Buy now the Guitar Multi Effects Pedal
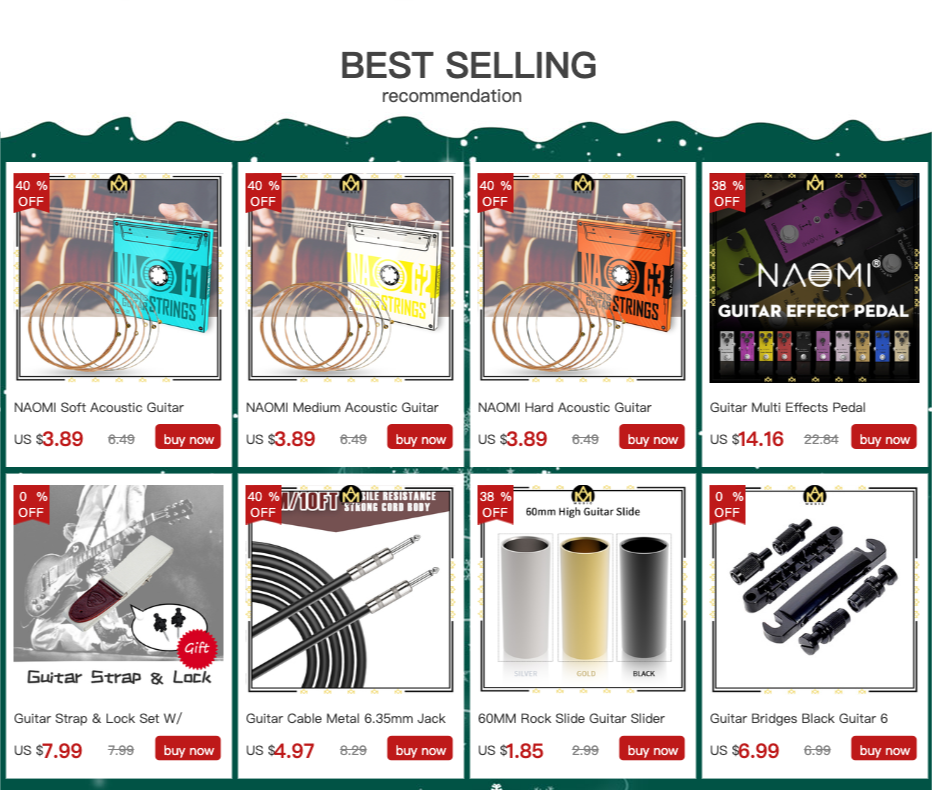The image size is (932, 790). point(884,439)
